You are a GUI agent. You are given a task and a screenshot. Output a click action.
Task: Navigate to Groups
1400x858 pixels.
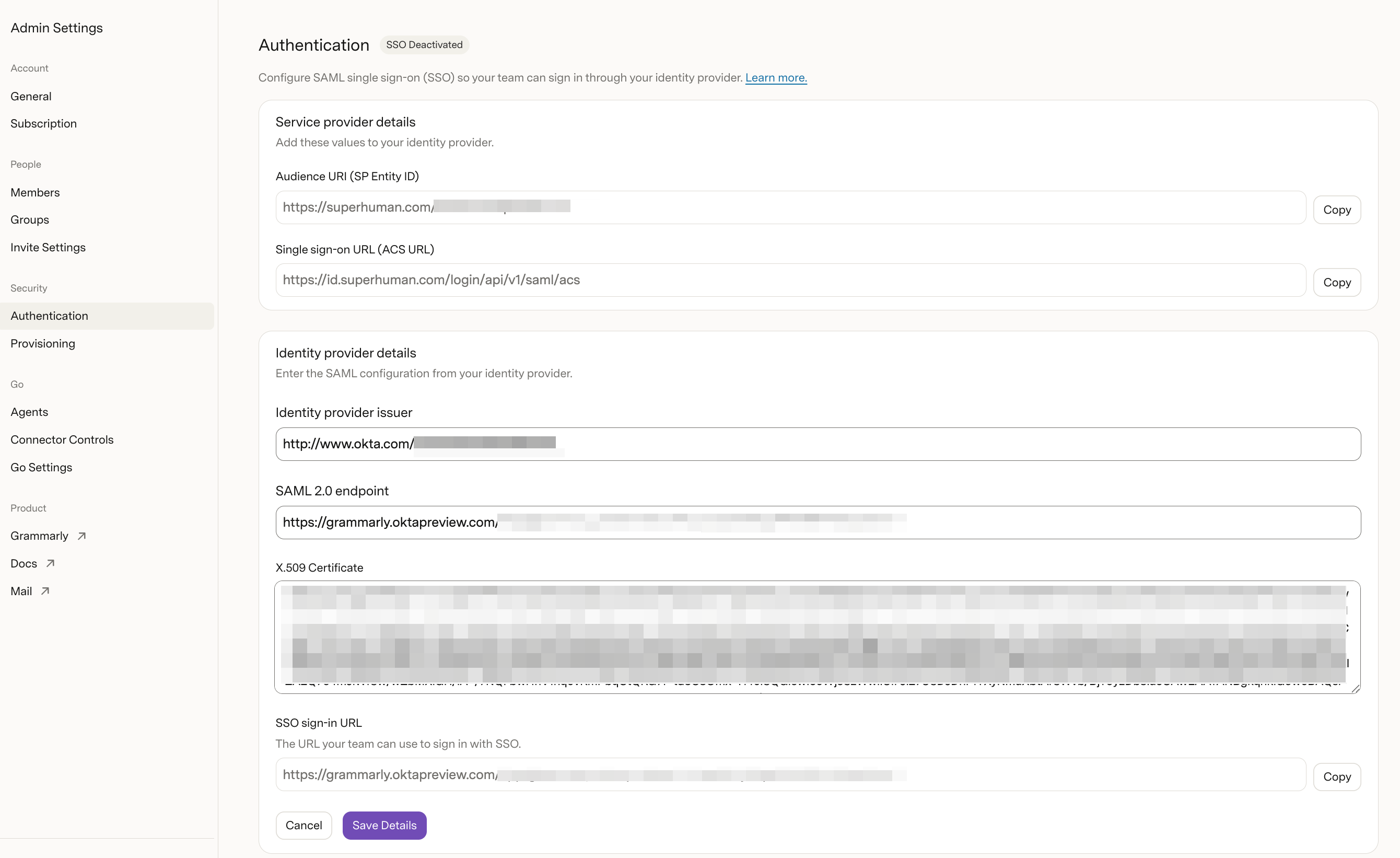(30, 219)
